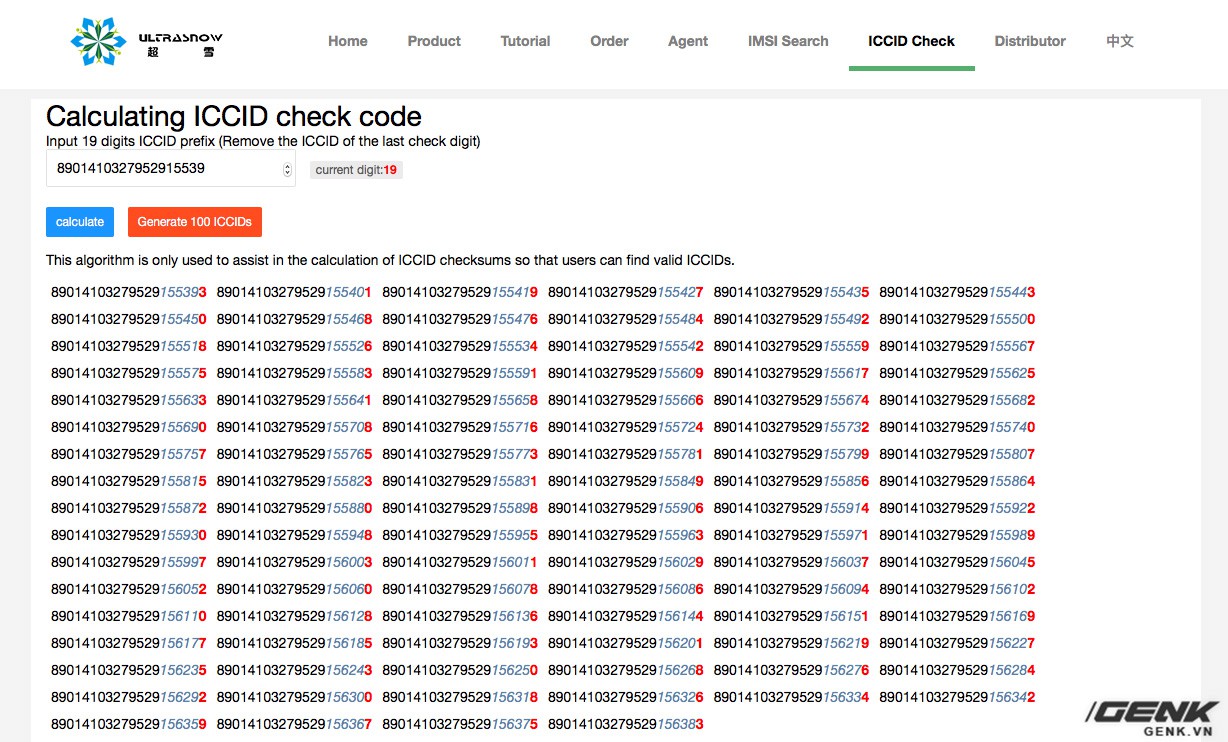1228x742 pixels.
Task: Select generated ICCID ending in 156045
Action: coord(957,563)
